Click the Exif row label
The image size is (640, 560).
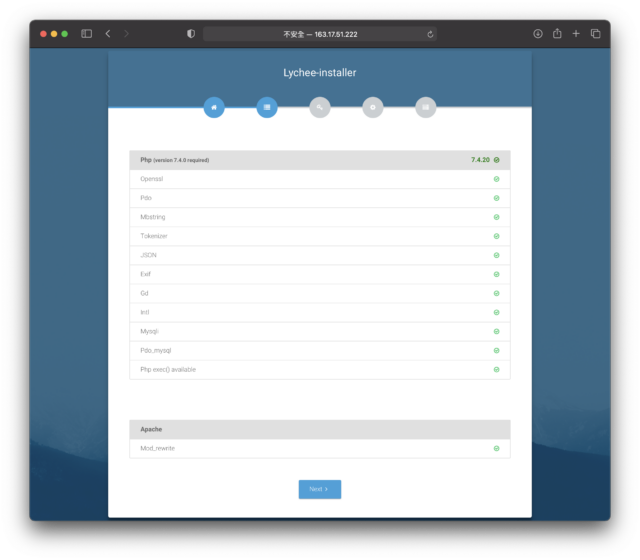[x=145, y=274]
